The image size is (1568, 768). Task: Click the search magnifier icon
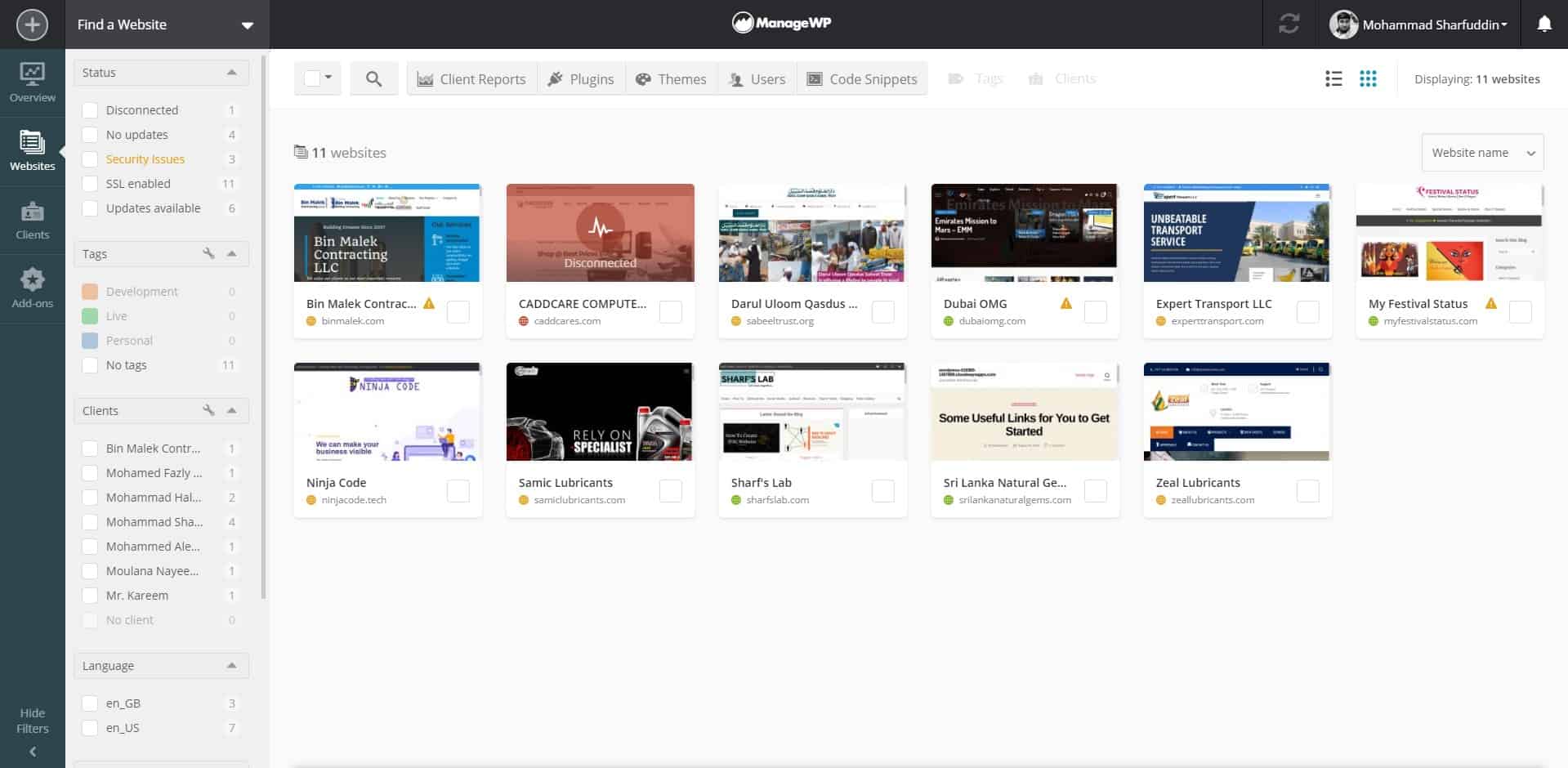(373, 78)
